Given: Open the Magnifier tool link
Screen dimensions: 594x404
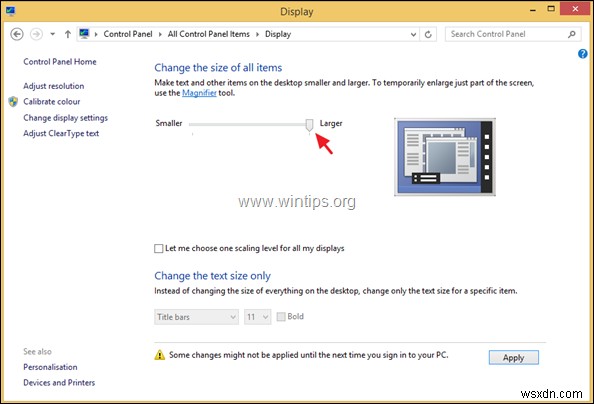Looking at the screenshot, I should (199, 93).
